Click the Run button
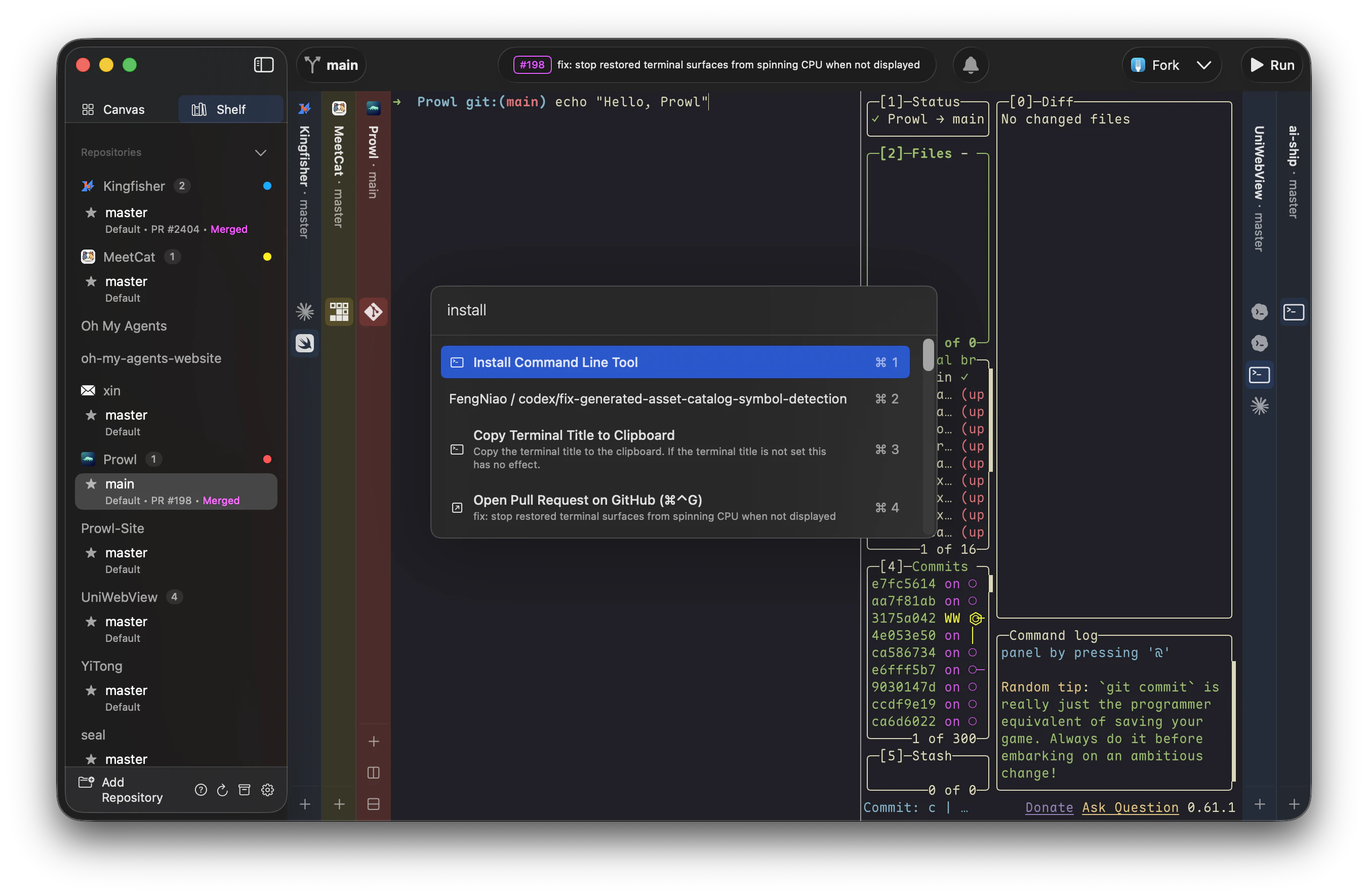The image size is (1368, 896). (x=1272, y=65)
